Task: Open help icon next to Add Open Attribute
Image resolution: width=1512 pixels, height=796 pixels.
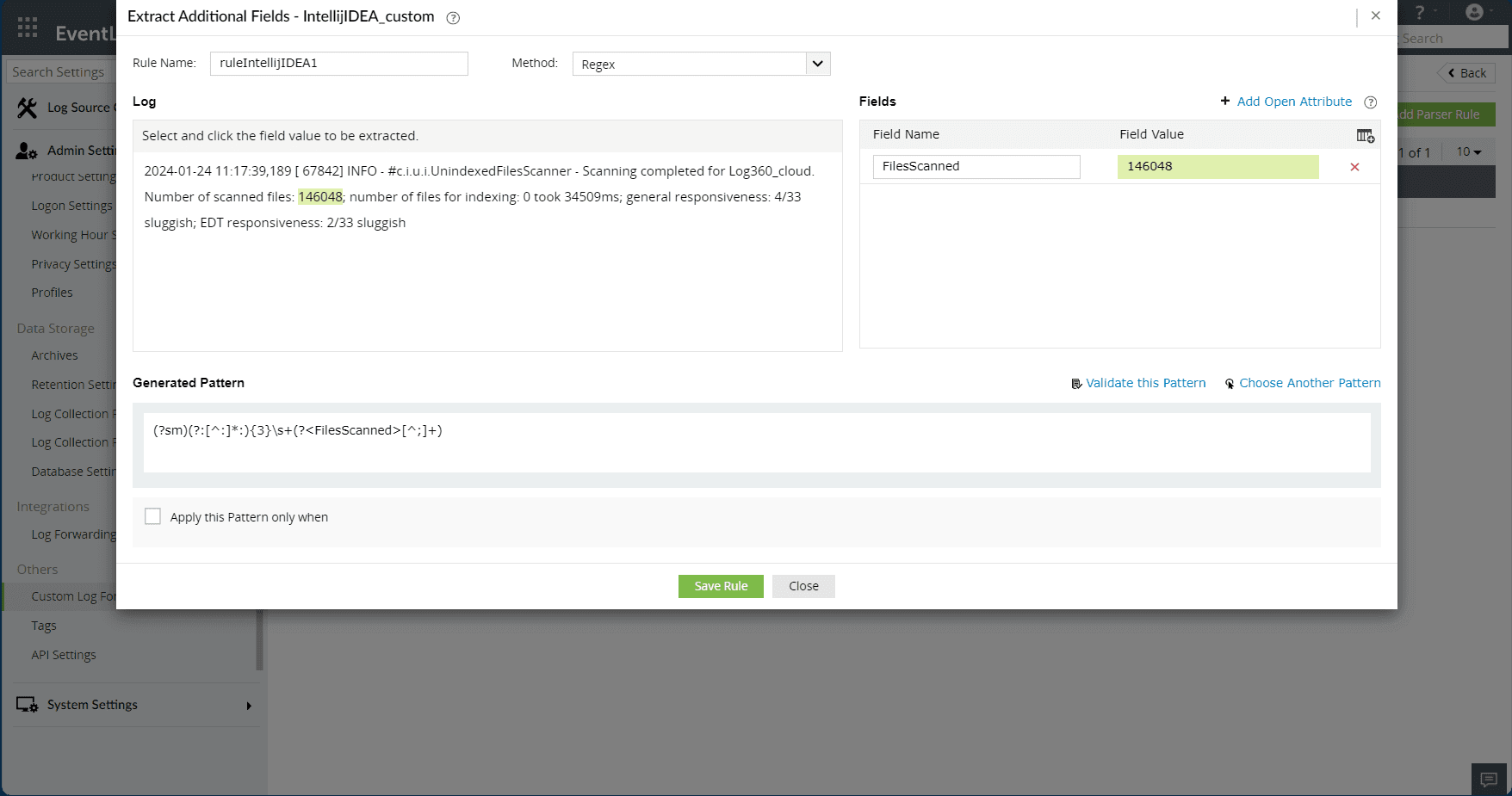Action: 1371,102
